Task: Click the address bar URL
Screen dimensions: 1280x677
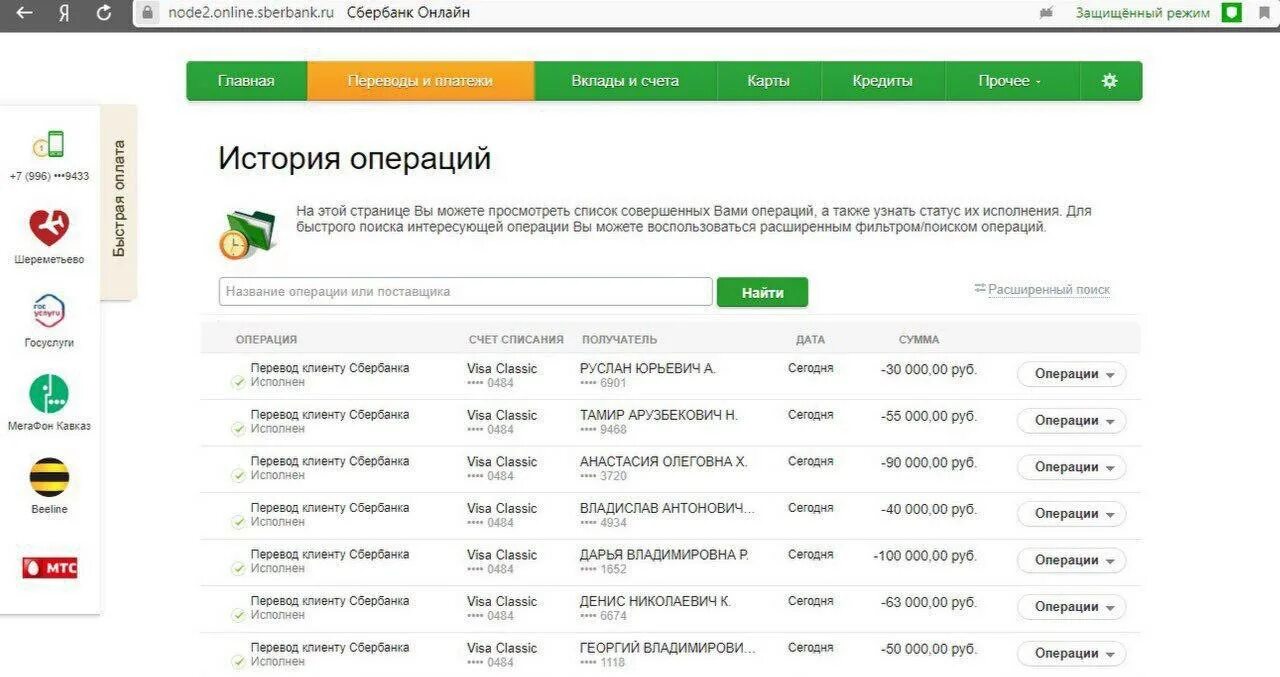Action: pos(251,13)
